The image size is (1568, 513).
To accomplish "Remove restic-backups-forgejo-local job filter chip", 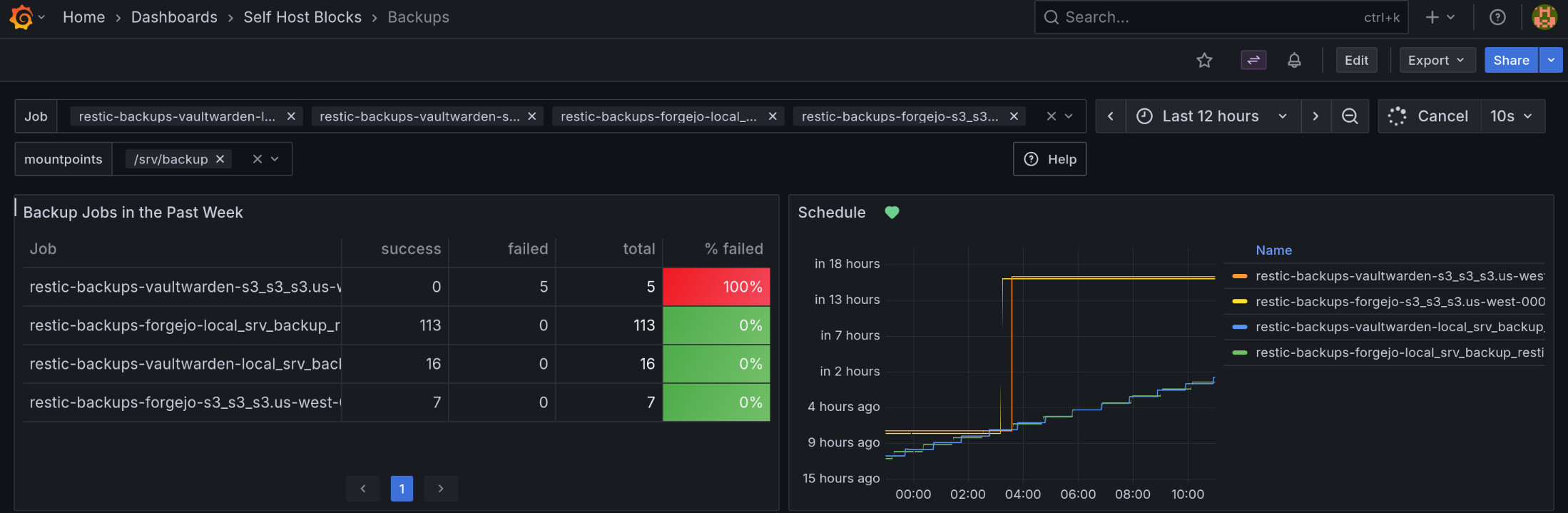I will [x=773, y=116].
